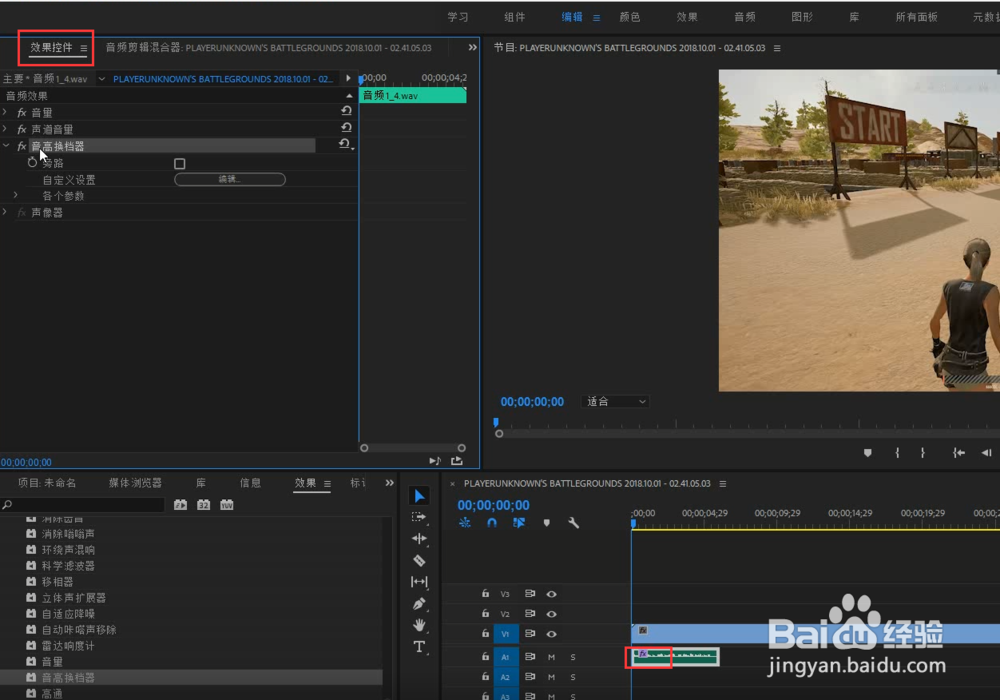The image size is (1000, 700).
Task: Open Program monitor panel menu icon
Action: (777, 48)
